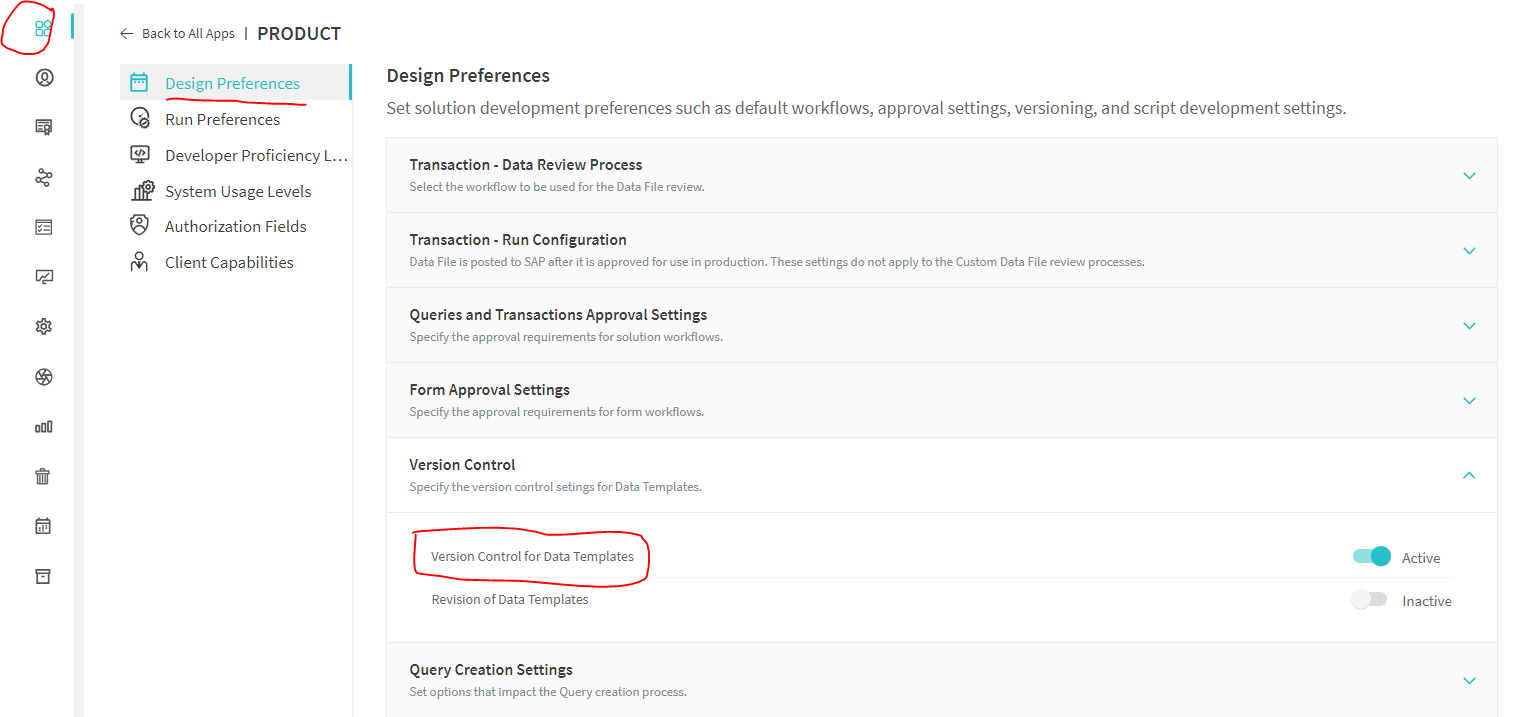Expand Query Creation Settings chevron
Screen dimensions: 1539x717
click(x=1469, y=681)
